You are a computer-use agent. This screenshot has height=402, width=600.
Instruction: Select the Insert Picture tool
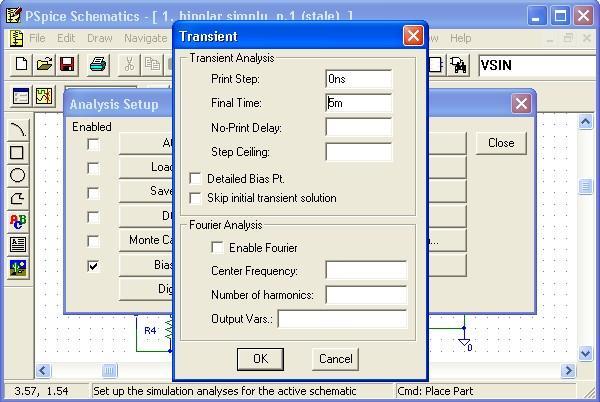click(x=18, y=268)
